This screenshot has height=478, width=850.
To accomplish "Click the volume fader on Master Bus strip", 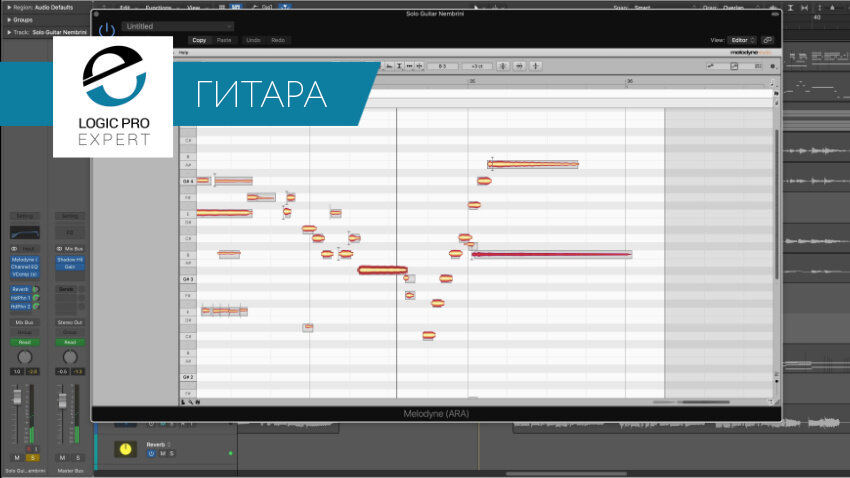I will (62, 401).
